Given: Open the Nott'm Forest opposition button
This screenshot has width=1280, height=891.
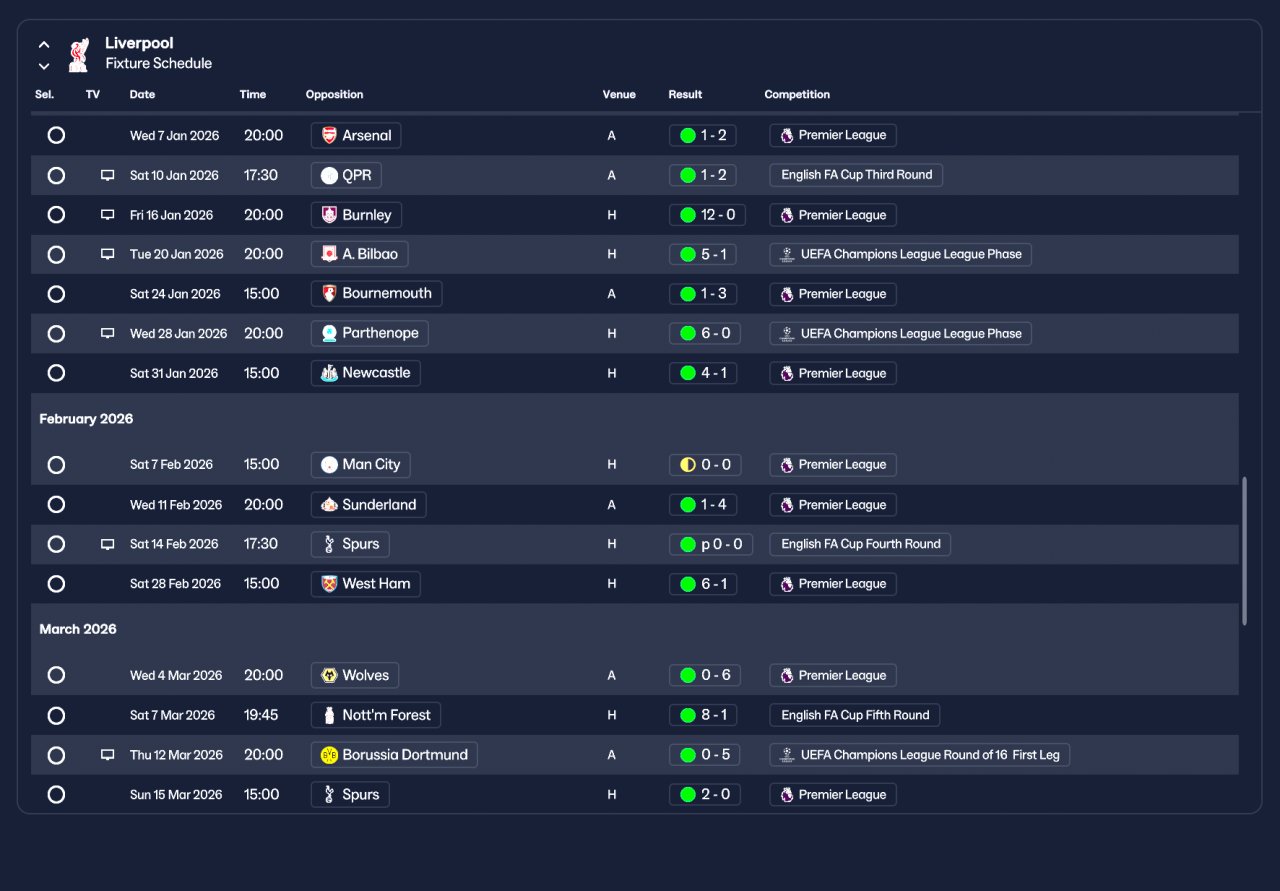Looking at the screenshot, I should coord(376,715).
